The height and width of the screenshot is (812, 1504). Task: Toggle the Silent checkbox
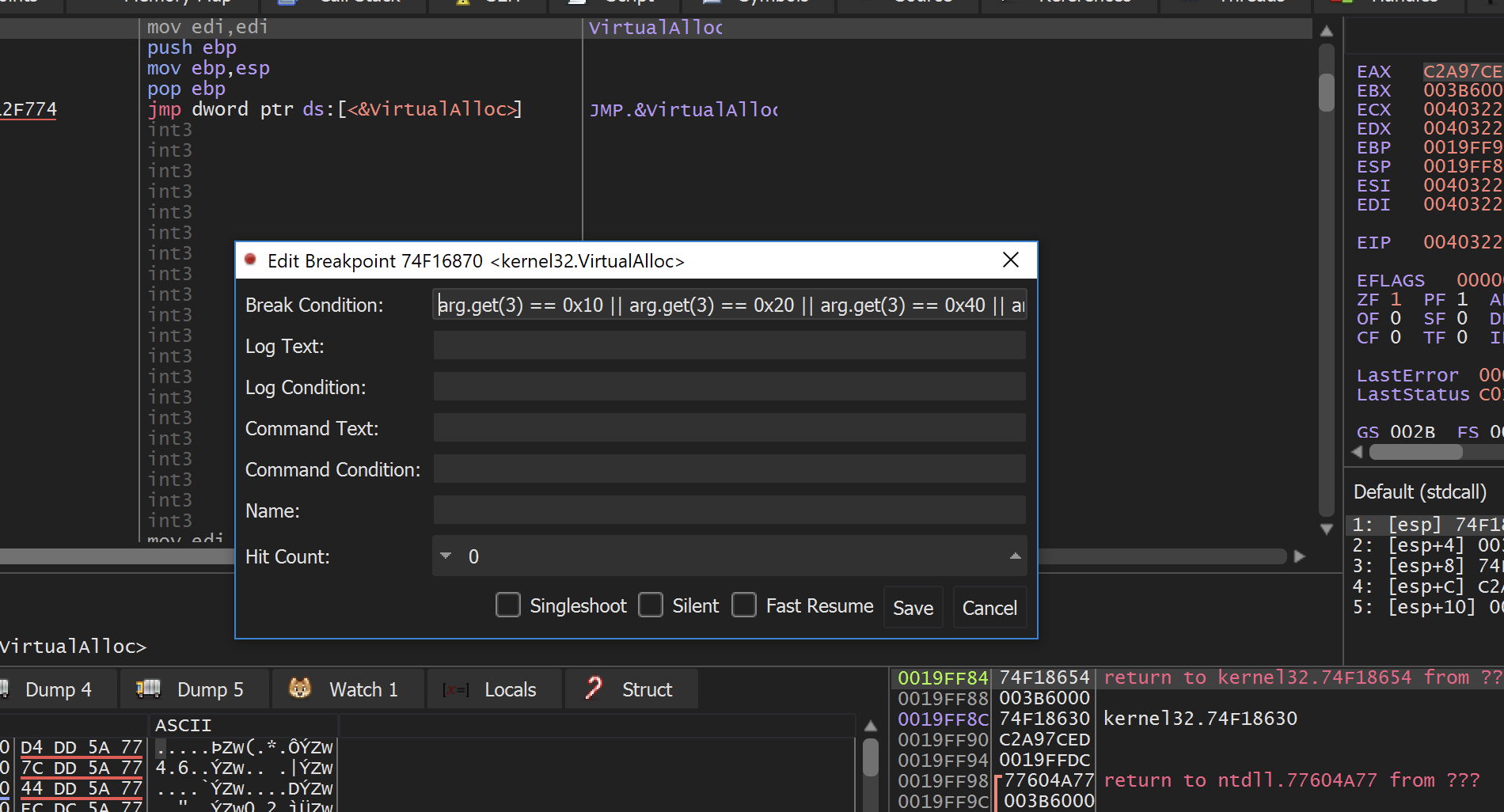tap(651, 605)
